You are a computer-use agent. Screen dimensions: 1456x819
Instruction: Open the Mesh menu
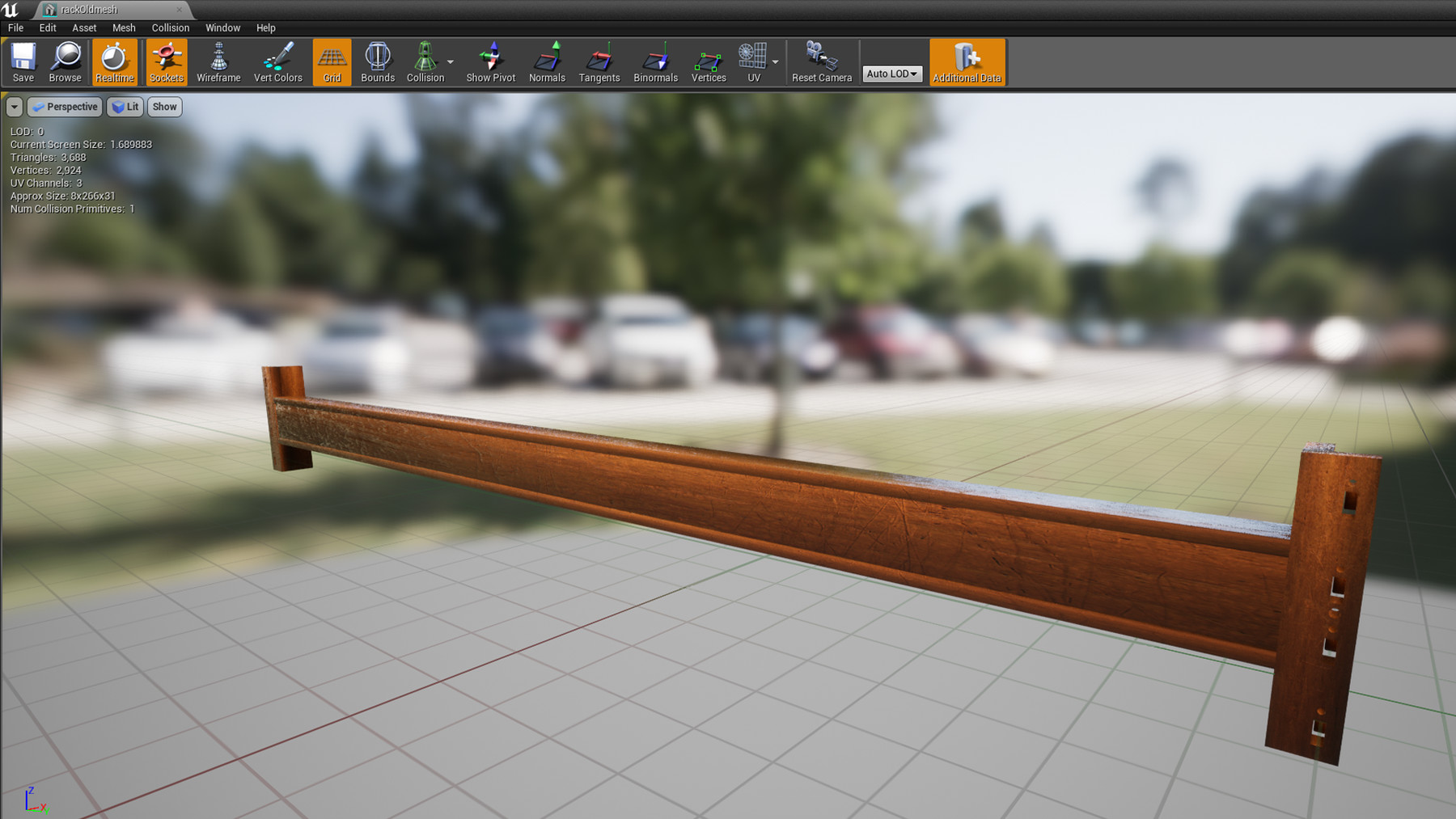[x=123, y=27]
